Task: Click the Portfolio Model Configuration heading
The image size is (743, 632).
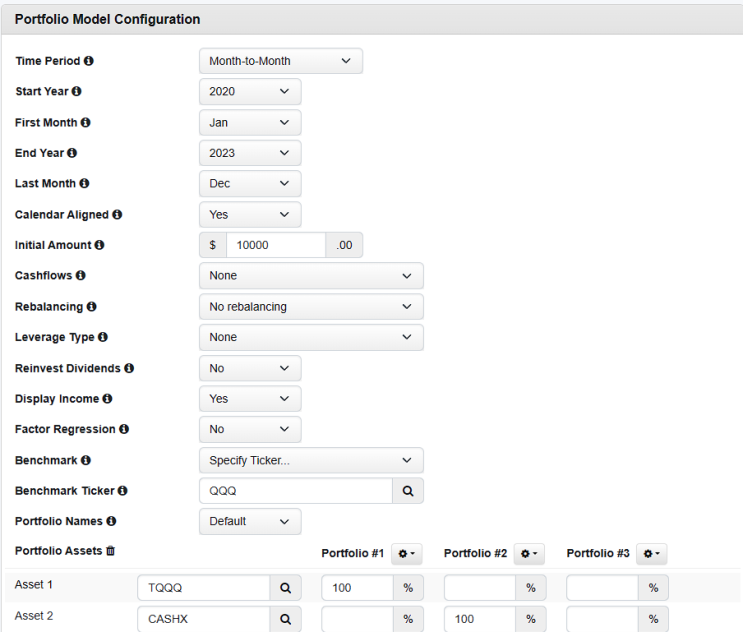Action: pyautogui.click(x=108, y=19)
